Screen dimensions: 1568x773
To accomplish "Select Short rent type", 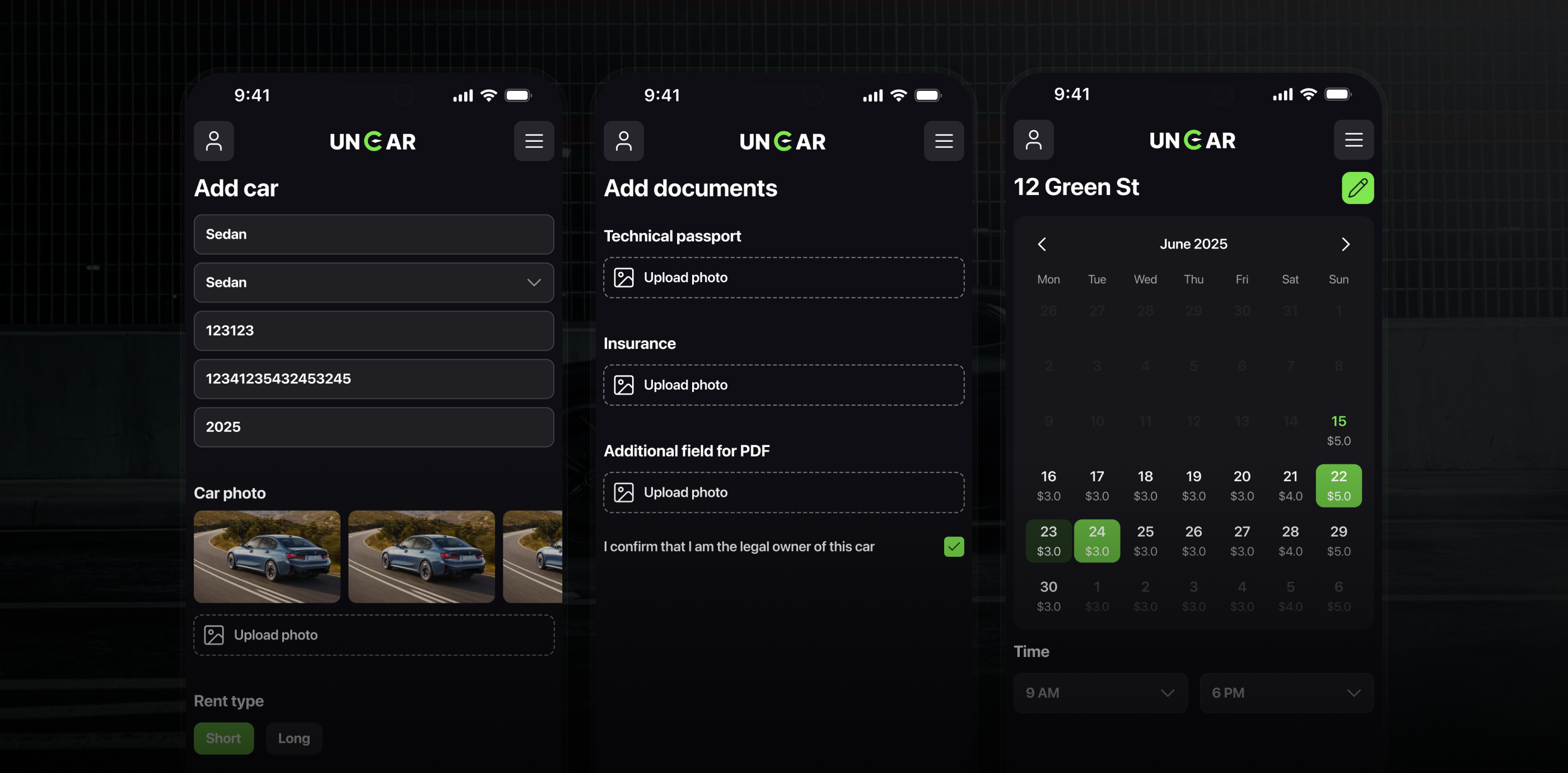I will pos(223,738).
